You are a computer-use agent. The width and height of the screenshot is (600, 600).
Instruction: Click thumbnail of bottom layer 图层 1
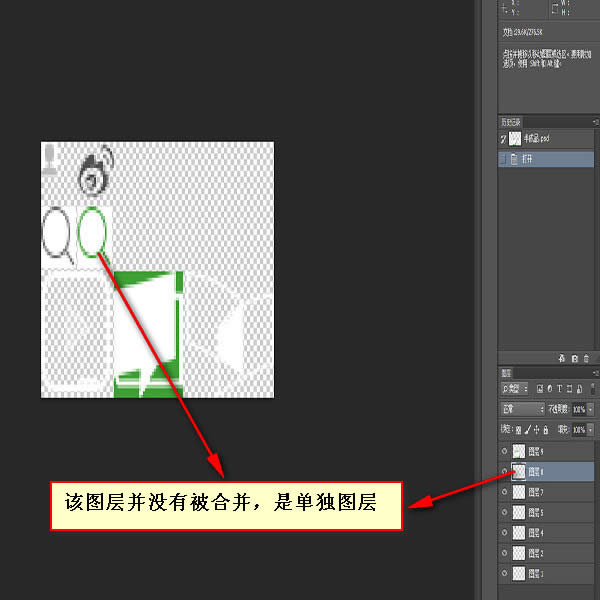[519, 573]
